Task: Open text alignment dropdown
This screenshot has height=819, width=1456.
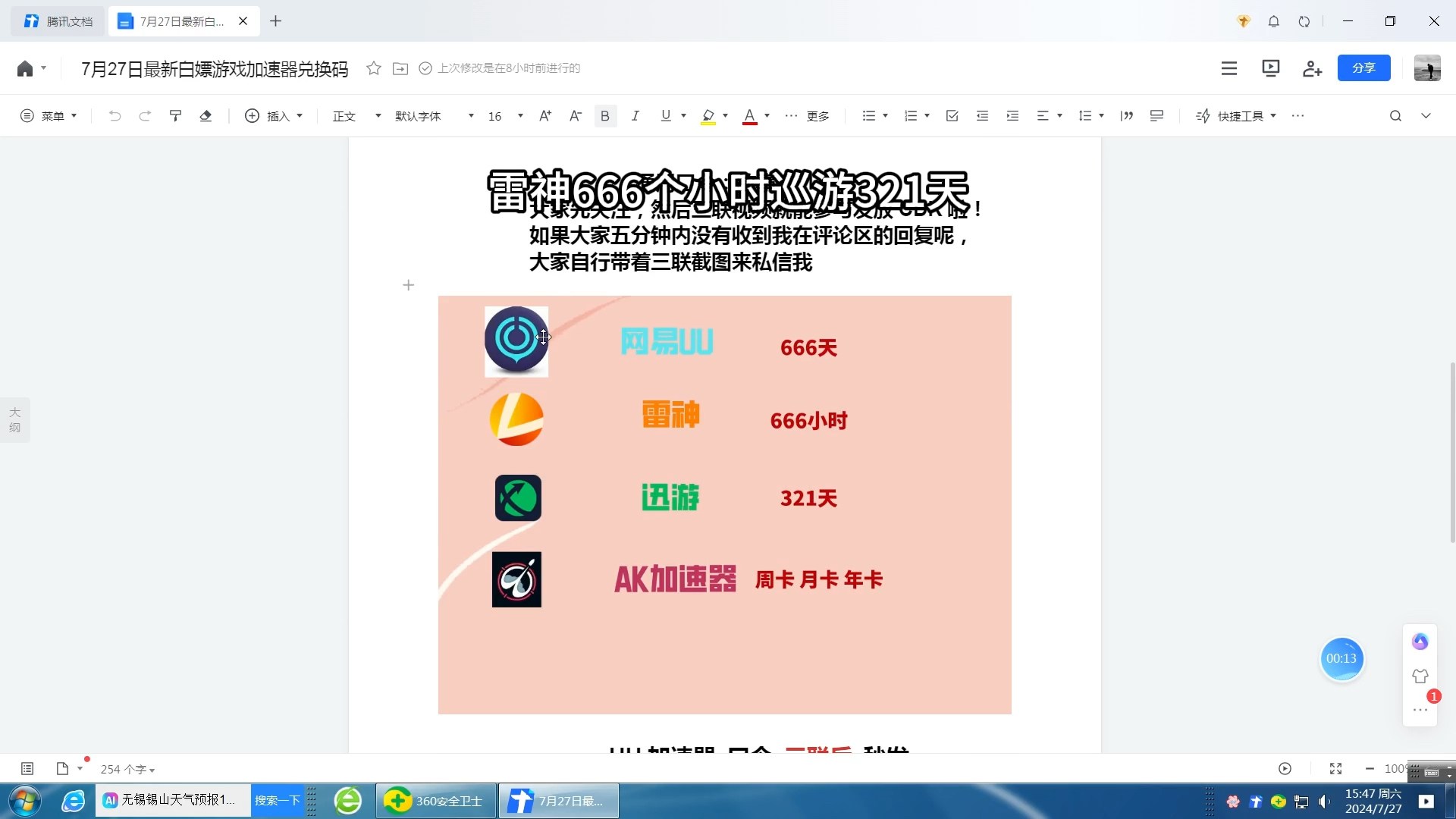Action: [x=1050, y=116]
